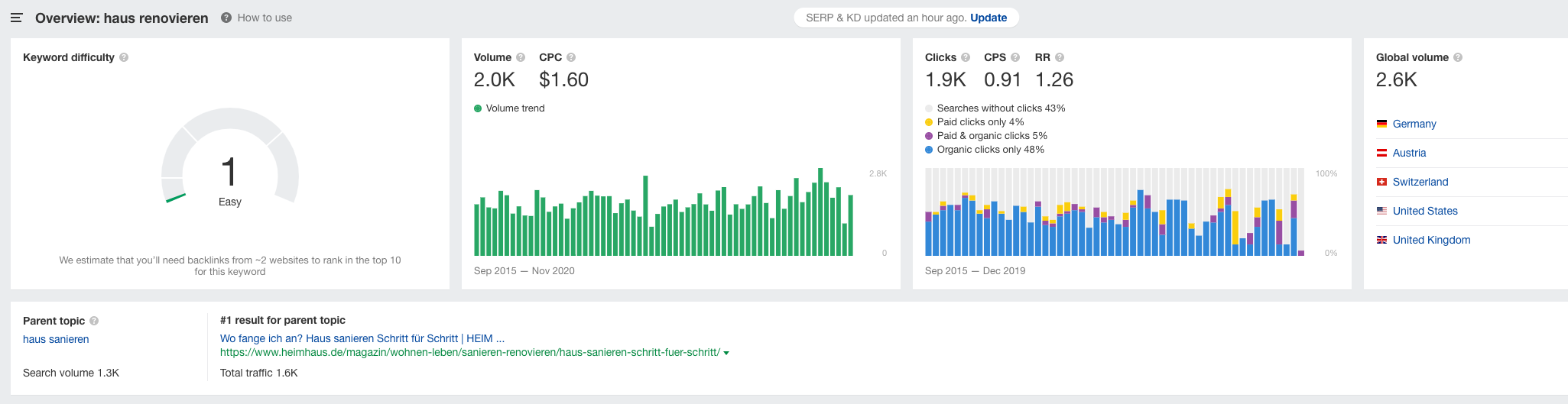Click the green volume trend bar chart
This screenshot has height=404, width=1568.
[x=664, y=212]
